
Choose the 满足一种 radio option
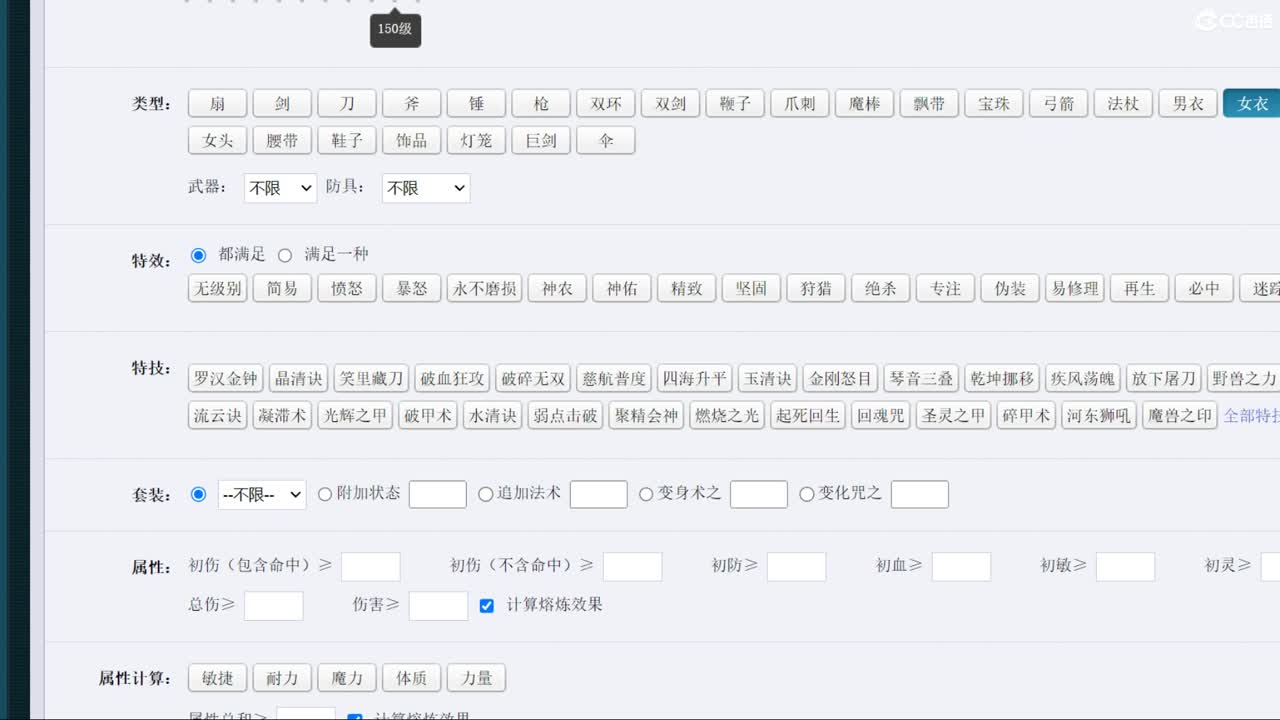point(284,255)
